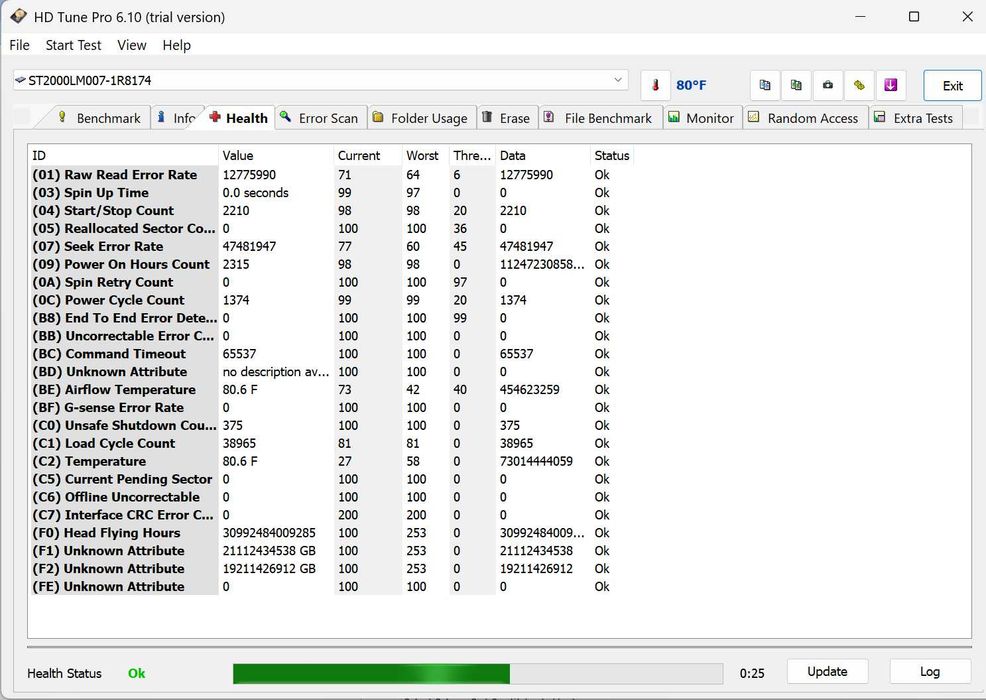Click the Worst column header
This screenshot has width=986, height=700.
coord(425,155)
